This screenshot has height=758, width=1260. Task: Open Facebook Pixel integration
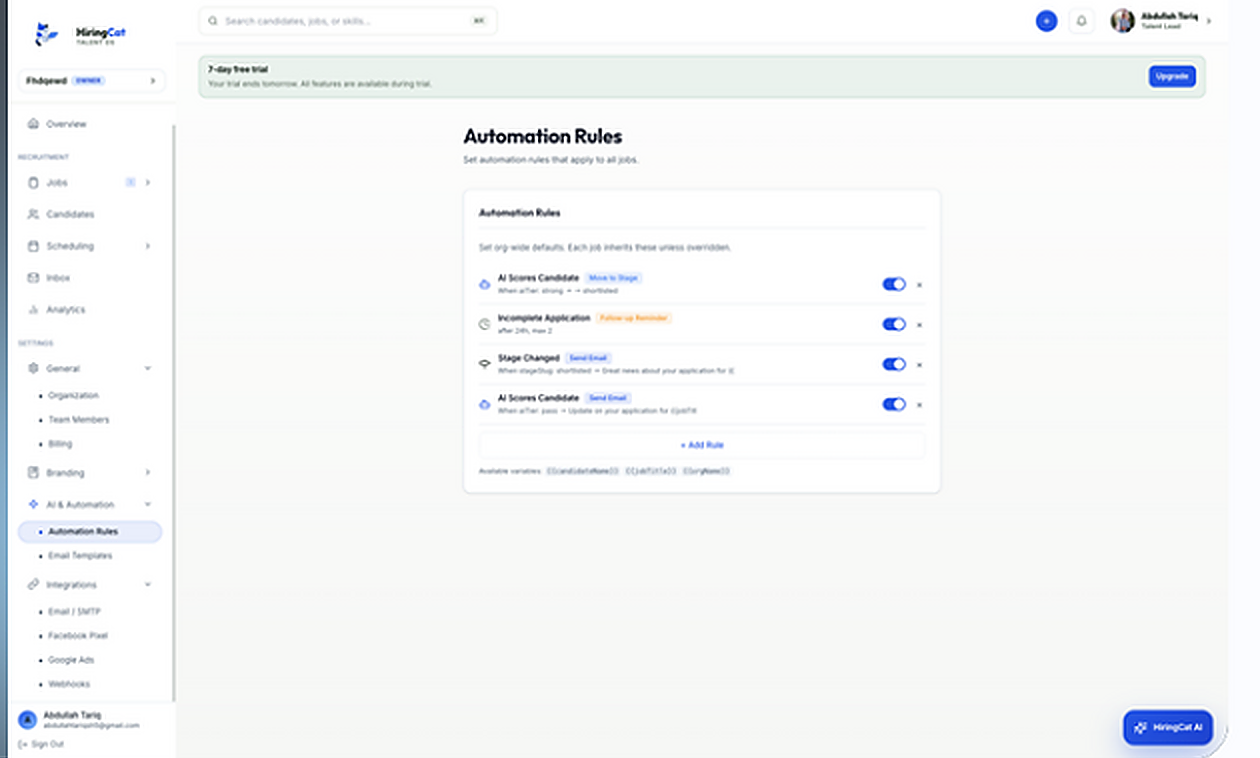coord(78,636)
